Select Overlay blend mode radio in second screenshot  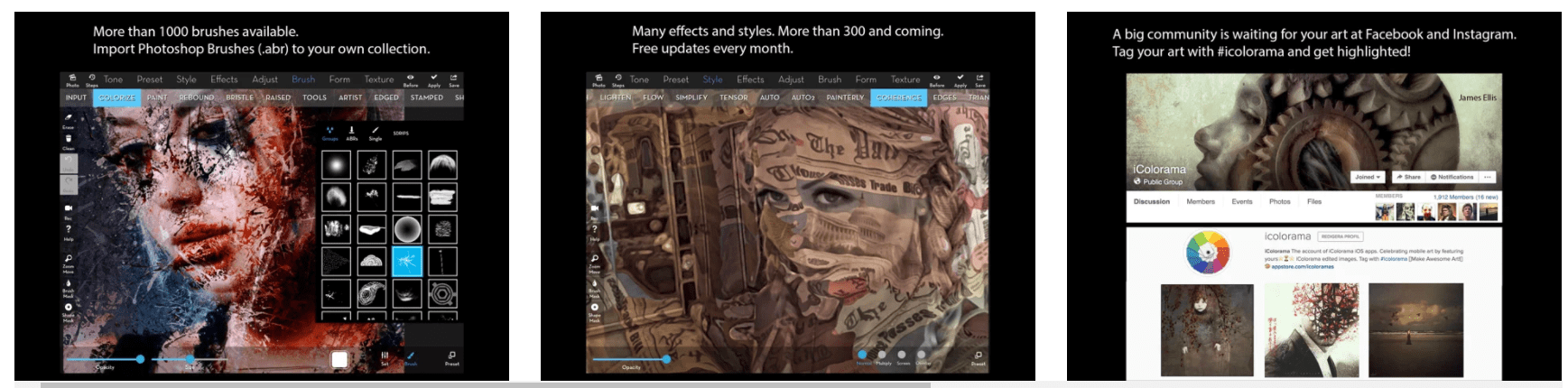[922, 355]
